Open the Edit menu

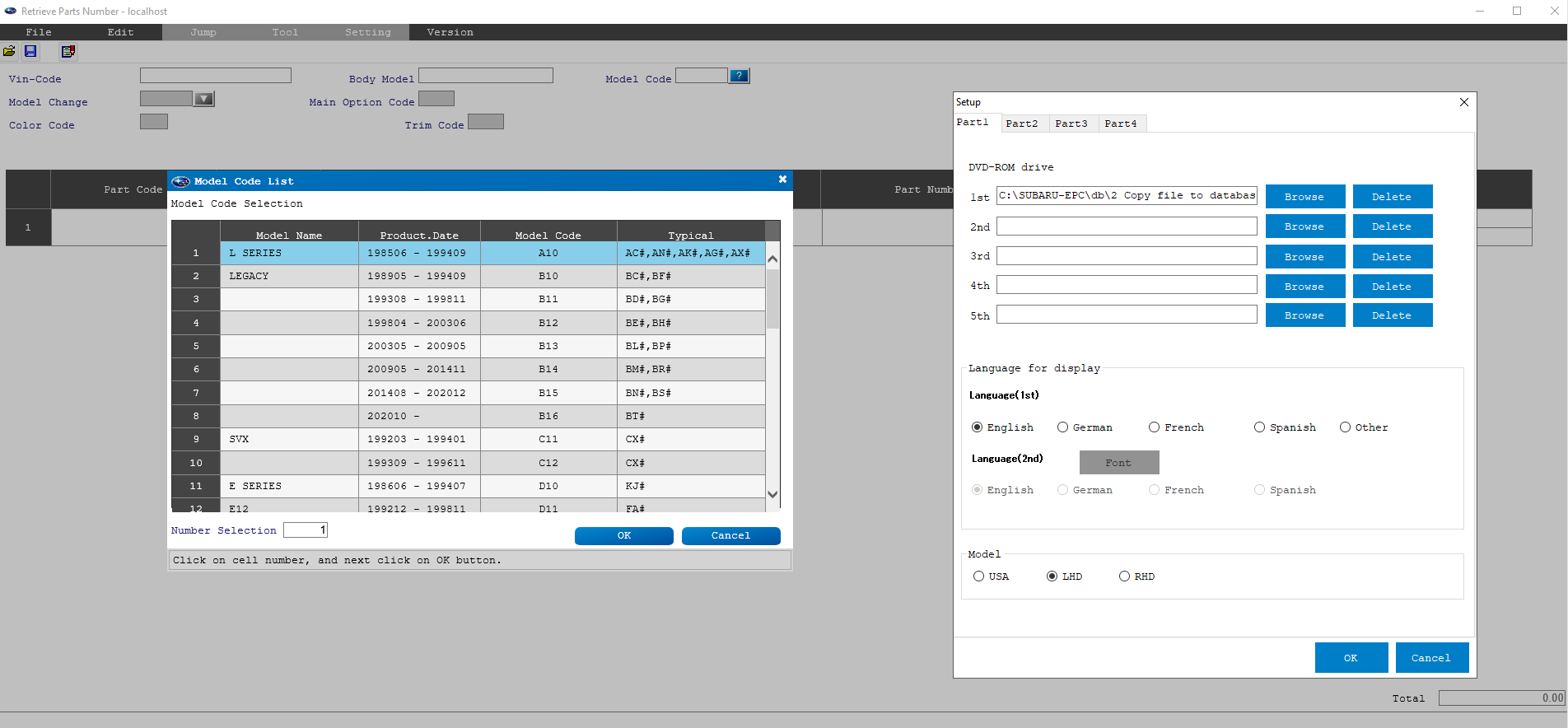click(x=120, y=32)
